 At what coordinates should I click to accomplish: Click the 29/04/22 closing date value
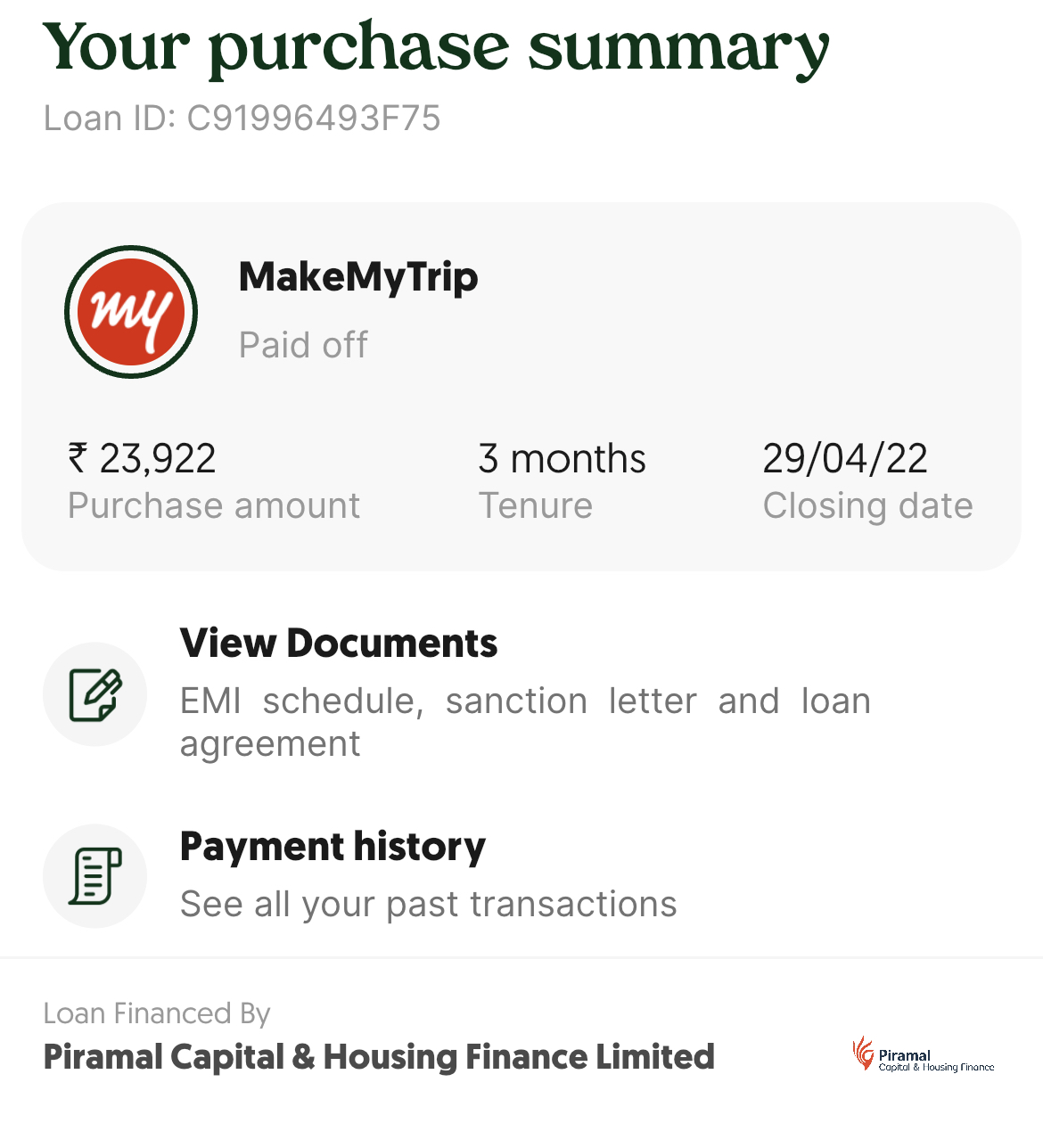pyautogui.click(x=845, y=459)
